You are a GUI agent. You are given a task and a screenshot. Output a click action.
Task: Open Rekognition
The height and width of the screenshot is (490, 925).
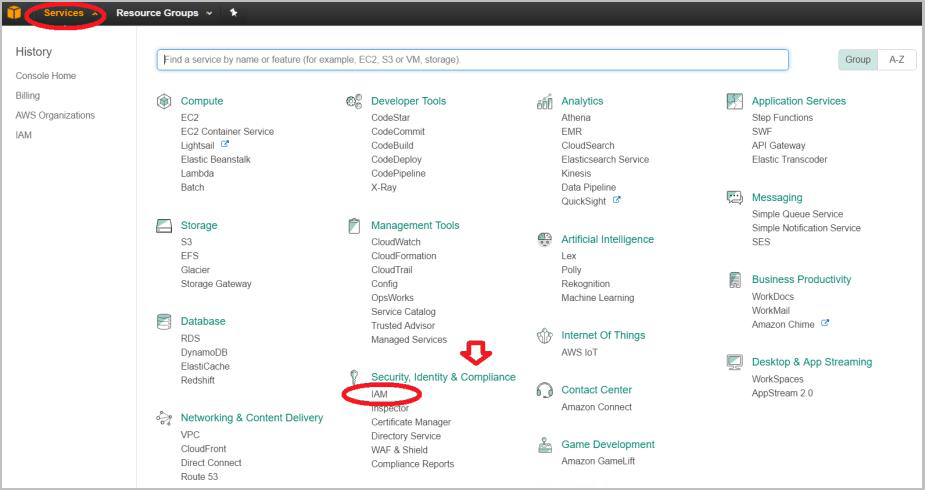tap(586, 284)
